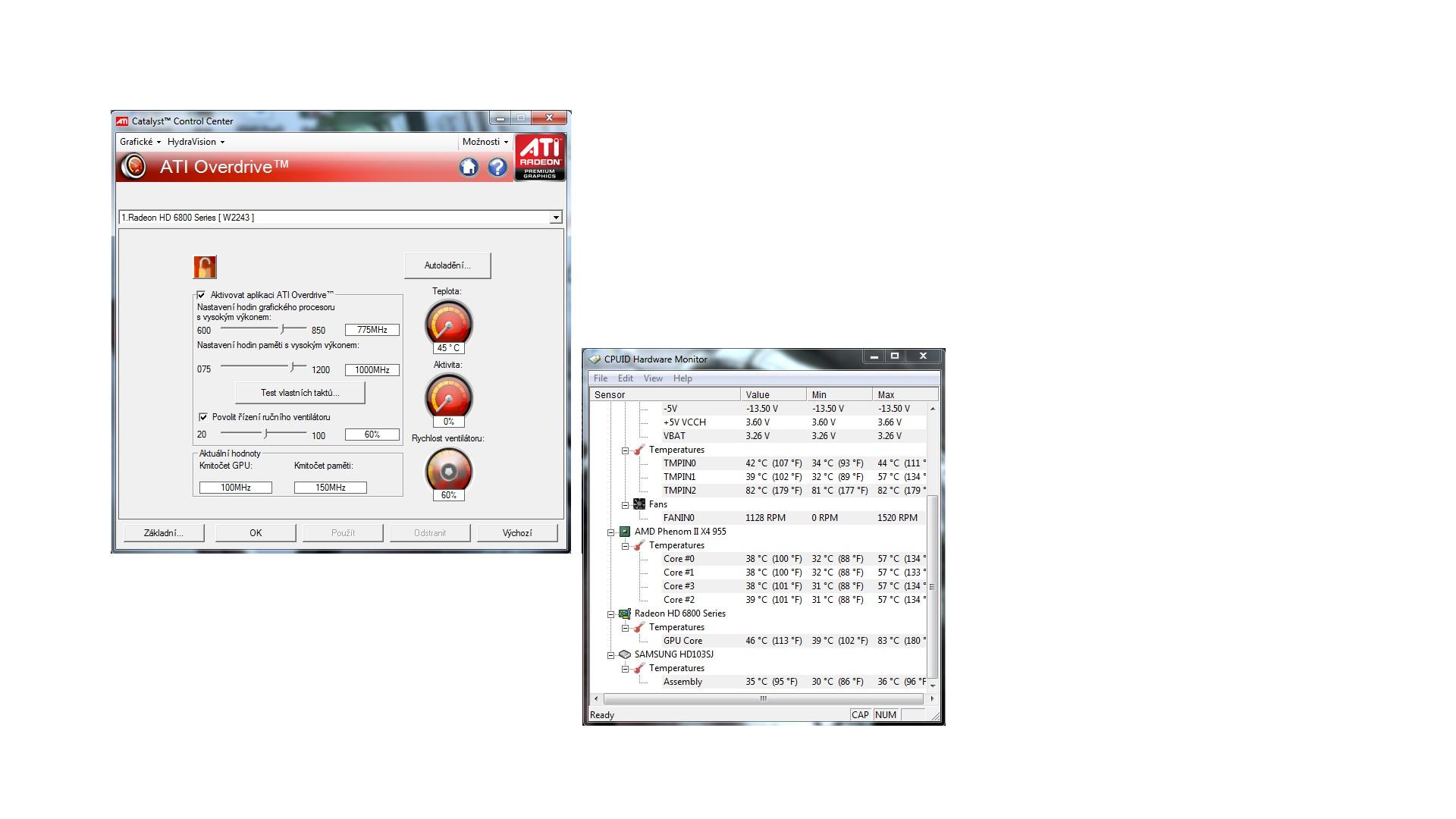Click the manual fan speed slider handle
Viewport: 1456px width, 819px height.
click(265, 434)
